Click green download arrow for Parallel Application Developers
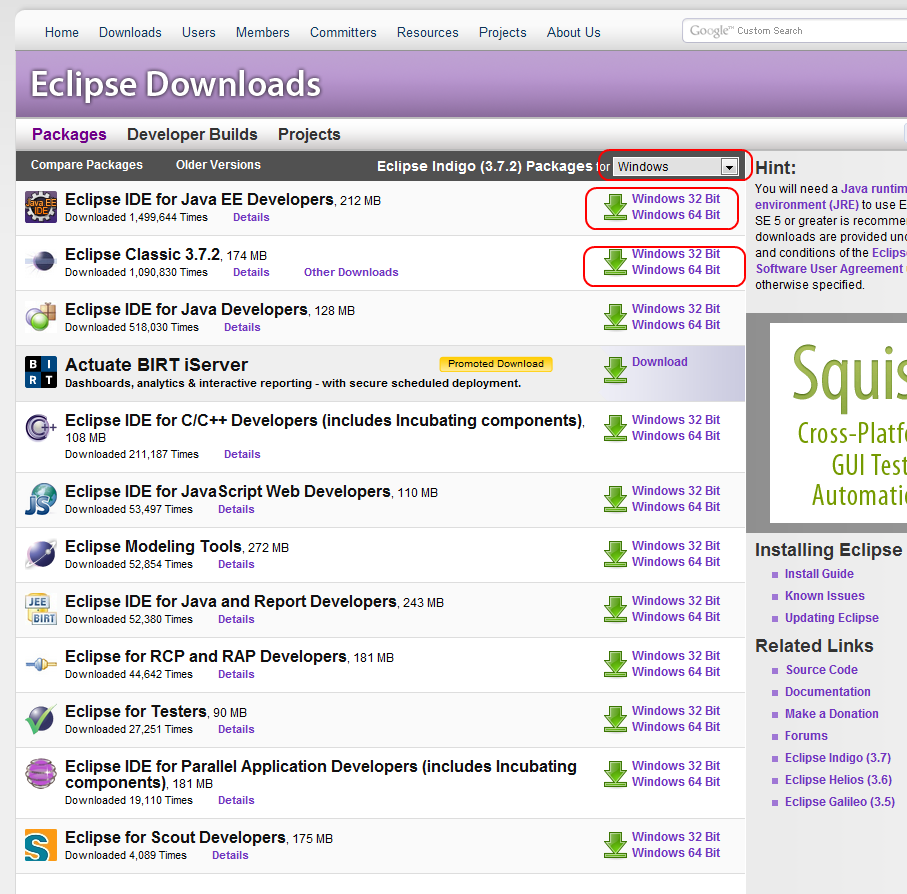 click(615, 774)
